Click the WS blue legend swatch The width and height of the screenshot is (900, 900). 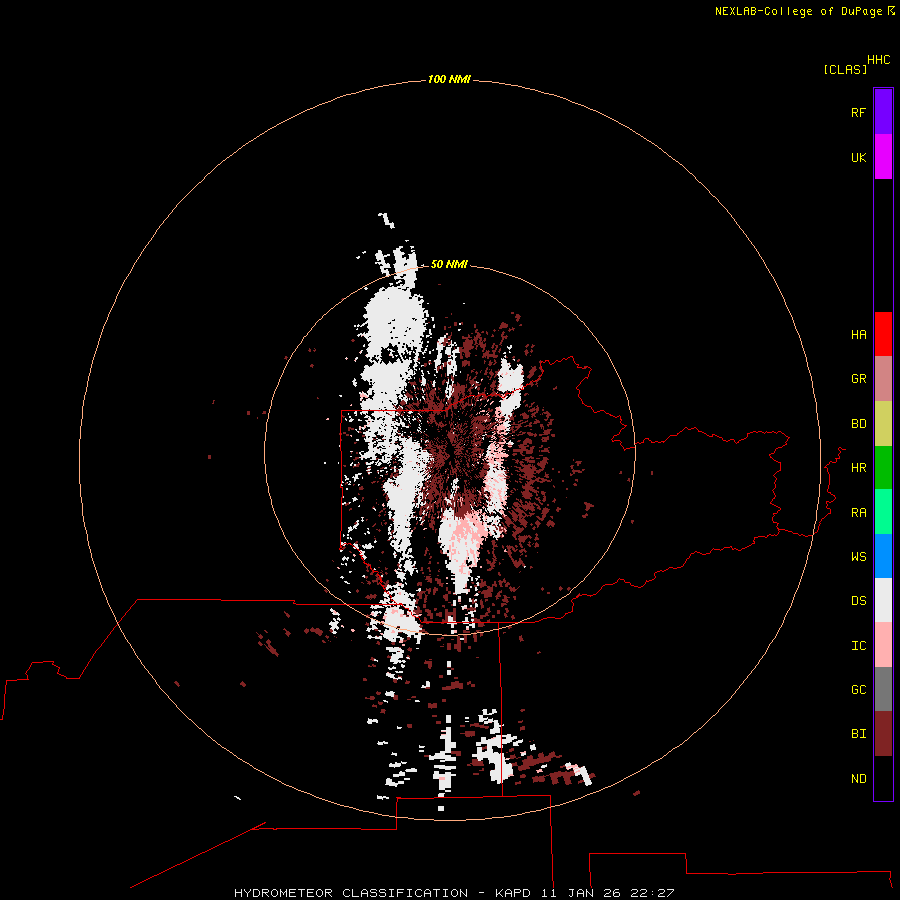coord(883,556)
